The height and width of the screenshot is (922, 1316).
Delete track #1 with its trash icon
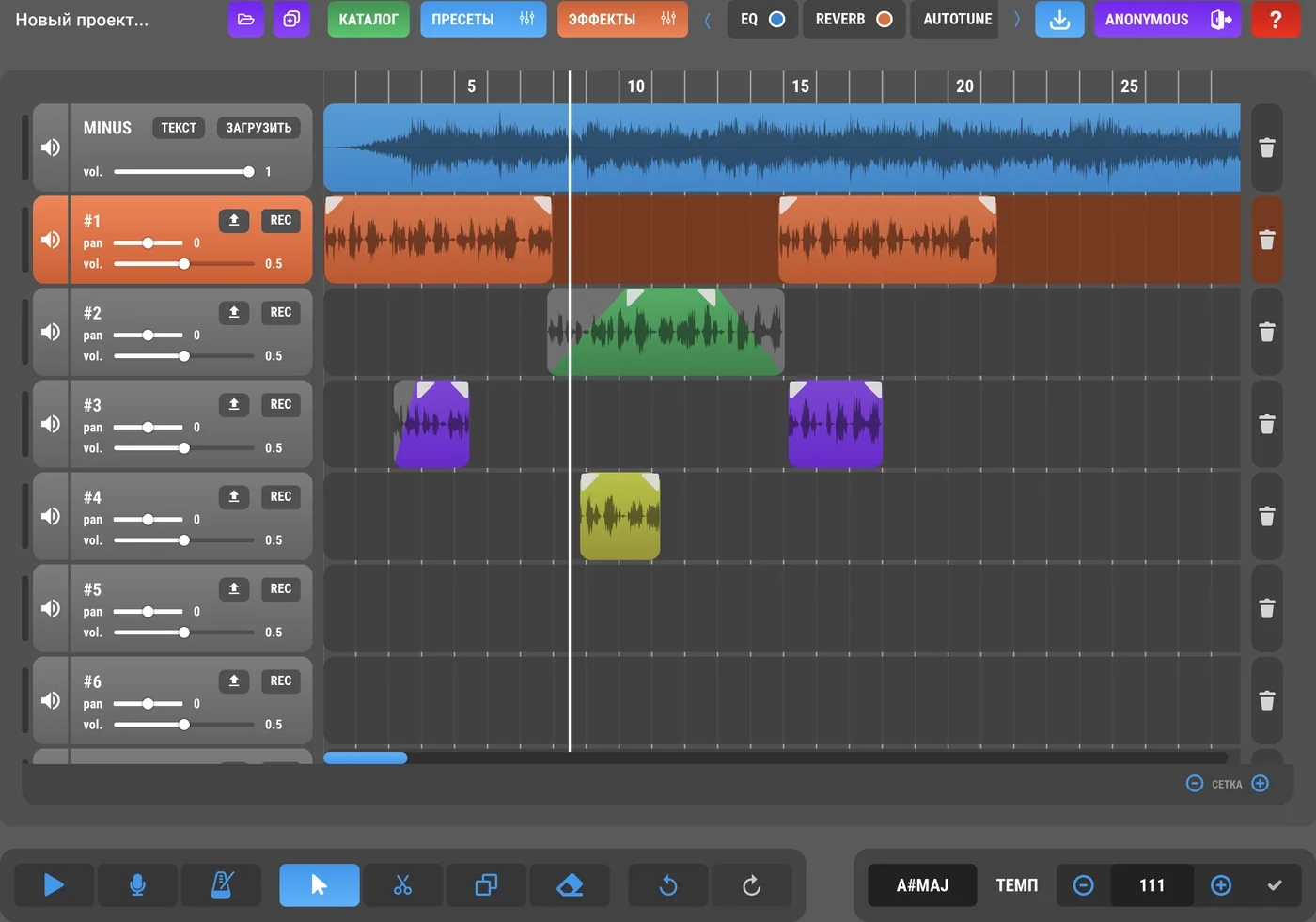[x=1267, y=240]
